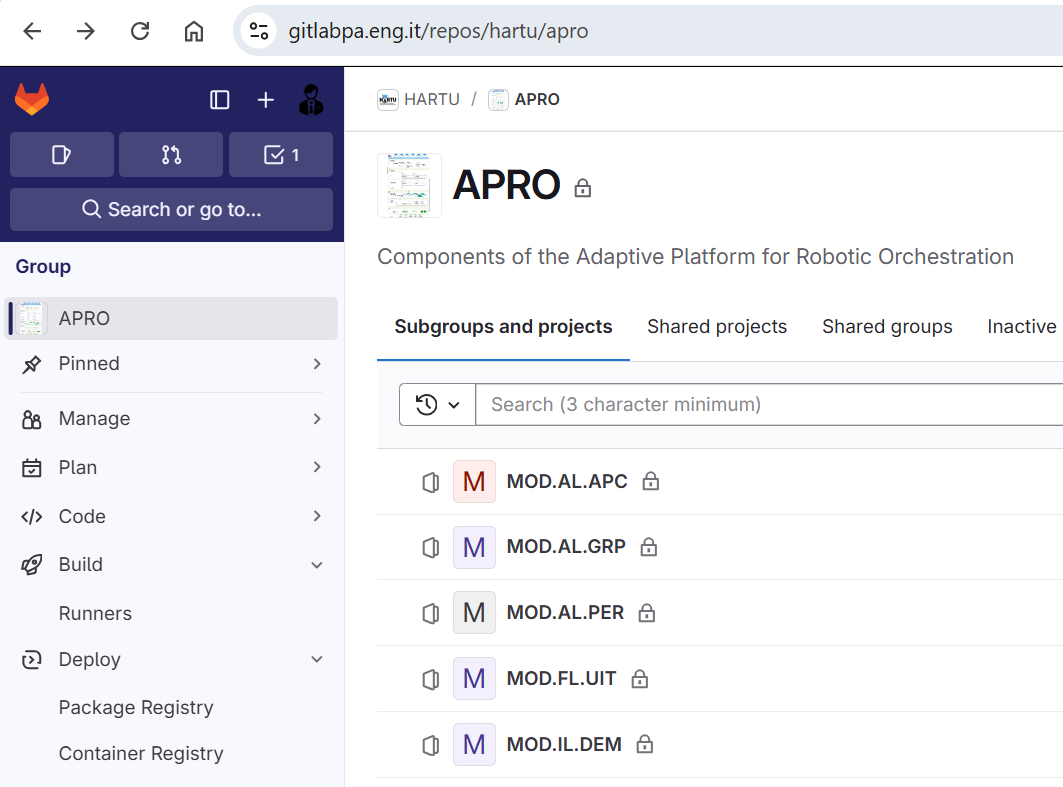
Task: Open the MOD.AL.GRP project
Action: coord(566,546)
